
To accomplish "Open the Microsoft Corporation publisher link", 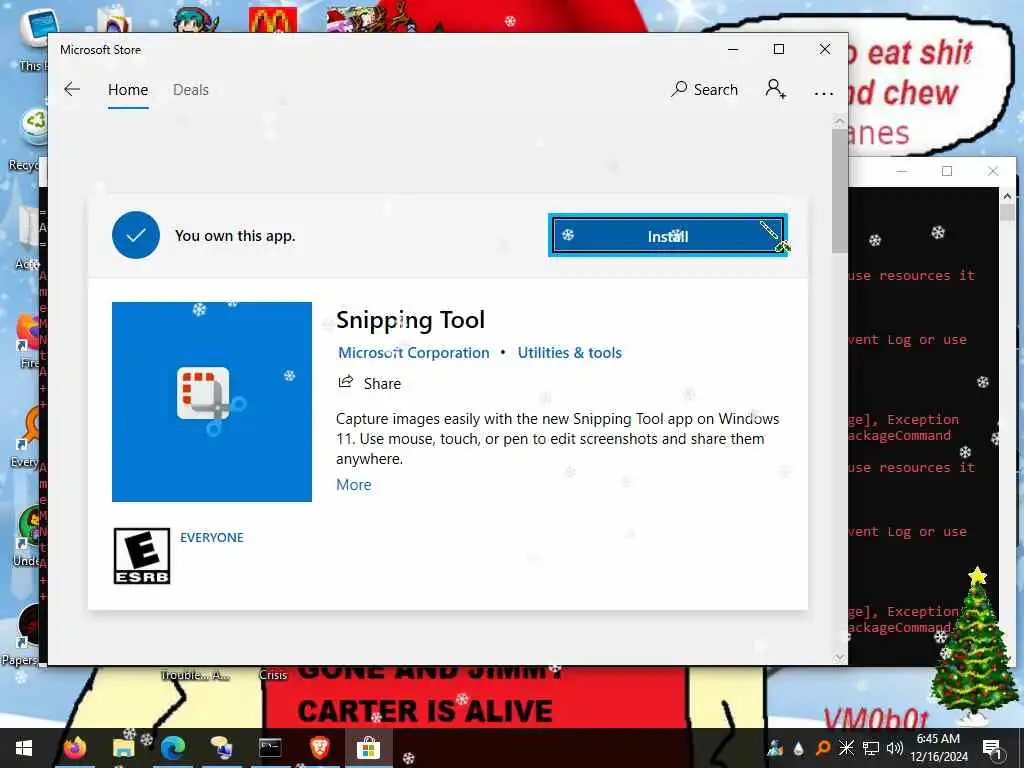I will 413,353.
